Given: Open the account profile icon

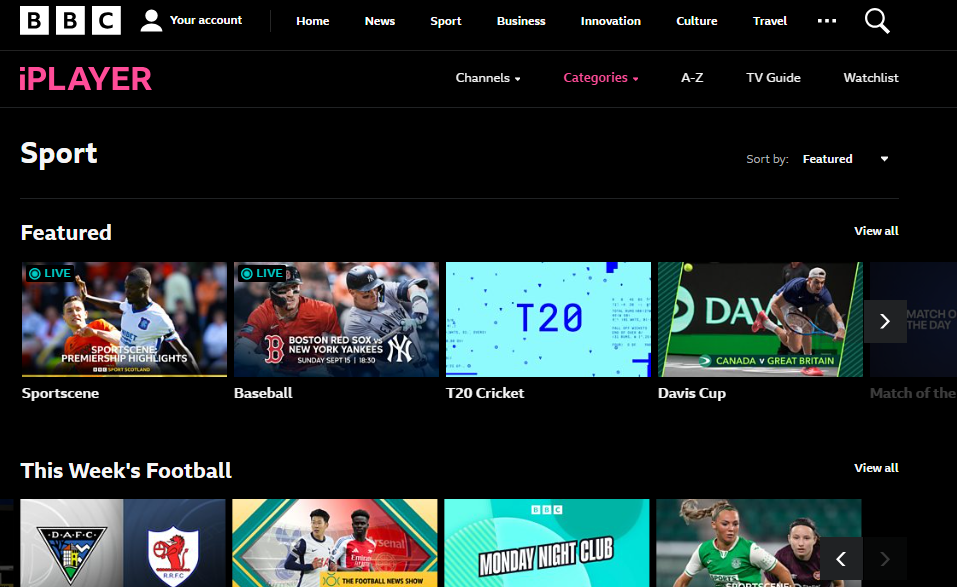Looking at the screenshot, I should pyautogui.click(x=151, y=20).
